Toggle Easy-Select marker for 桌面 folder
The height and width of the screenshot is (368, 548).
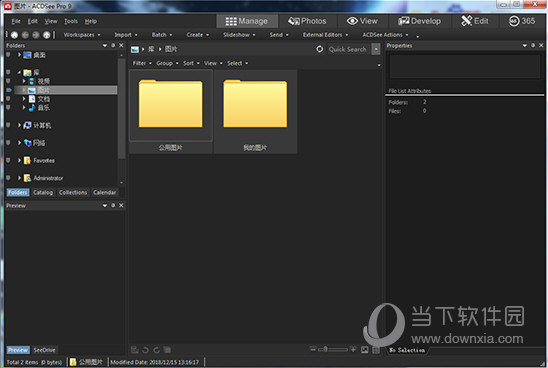(x=8, y=55)
